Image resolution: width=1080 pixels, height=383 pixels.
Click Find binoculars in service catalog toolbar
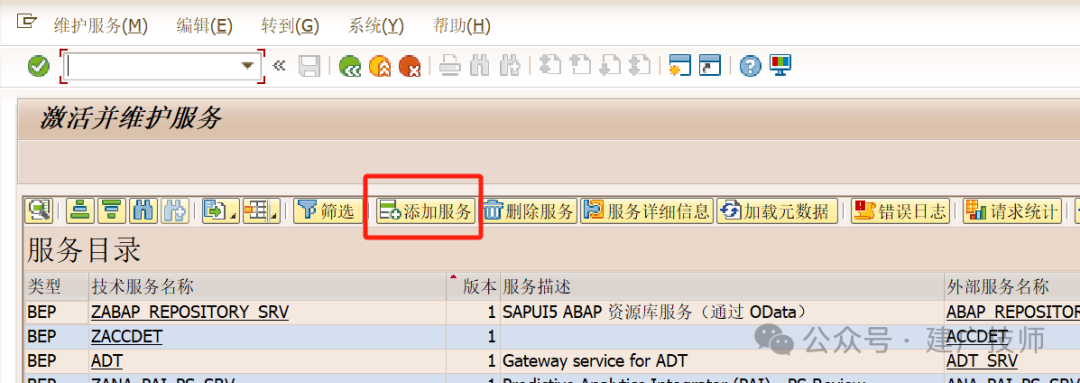pyautogui.click(x=144, y=211)
